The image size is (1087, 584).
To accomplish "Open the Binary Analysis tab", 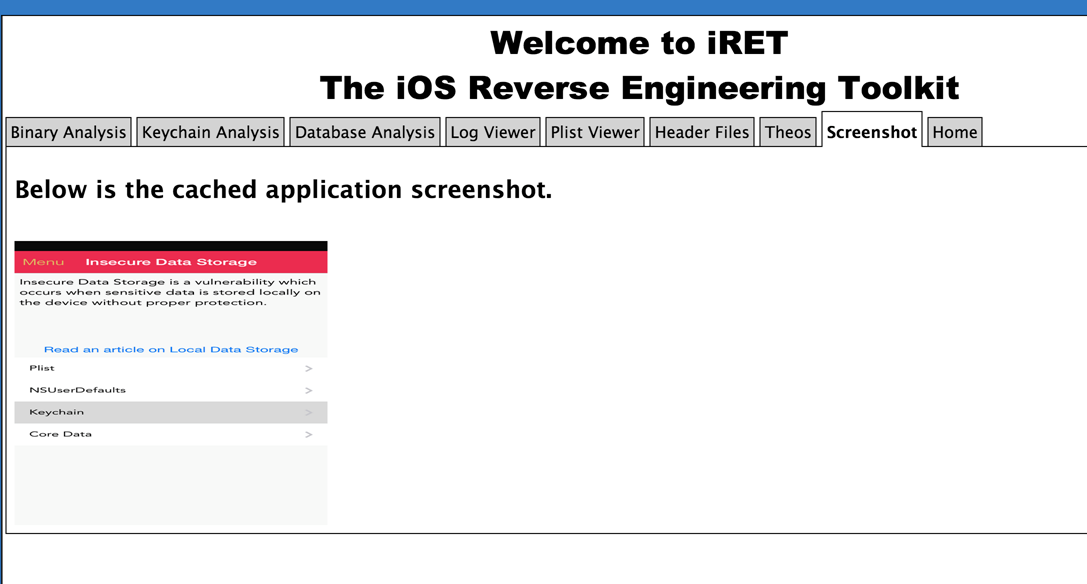I will pyautogui.click(x=68, y=132).
